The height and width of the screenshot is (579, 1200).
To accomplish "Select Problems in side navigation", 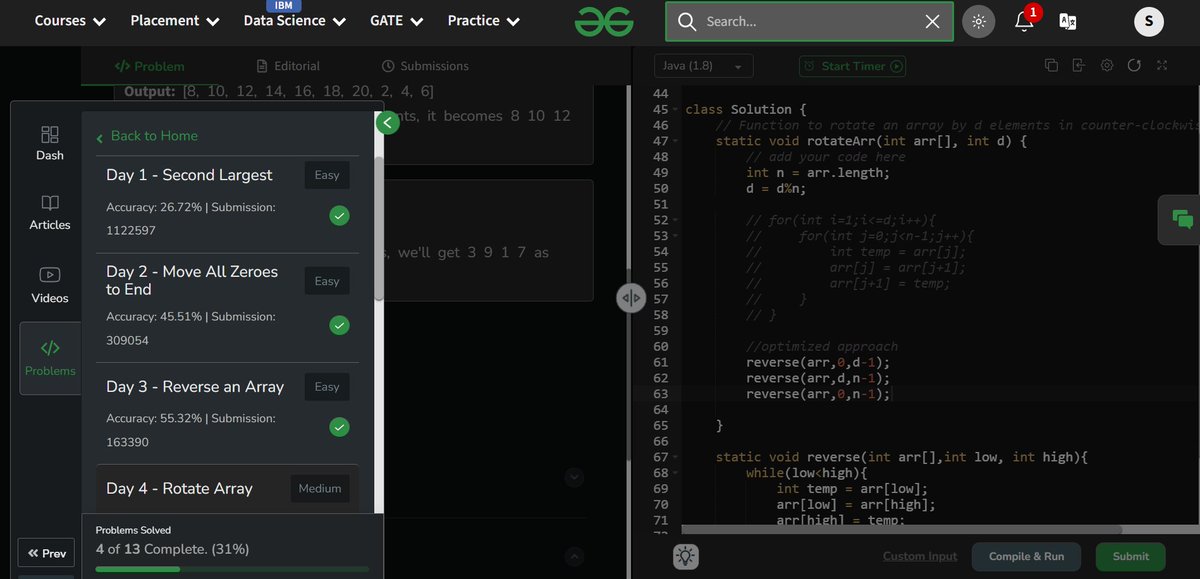I will point(50,358).
